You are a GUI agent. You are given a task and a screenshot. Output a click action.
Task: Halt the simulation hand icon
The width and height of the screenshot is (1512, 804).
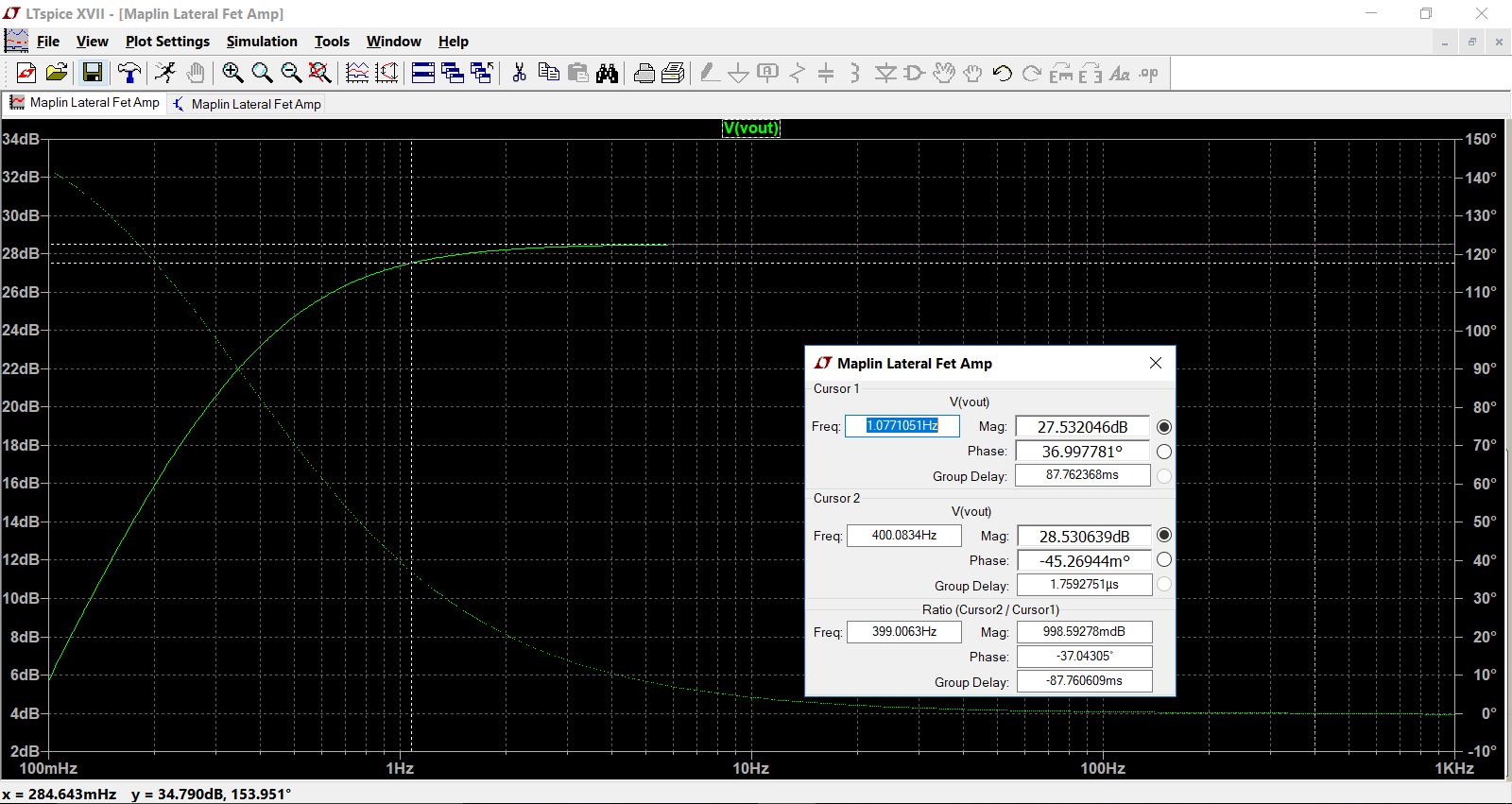(195, 73)
